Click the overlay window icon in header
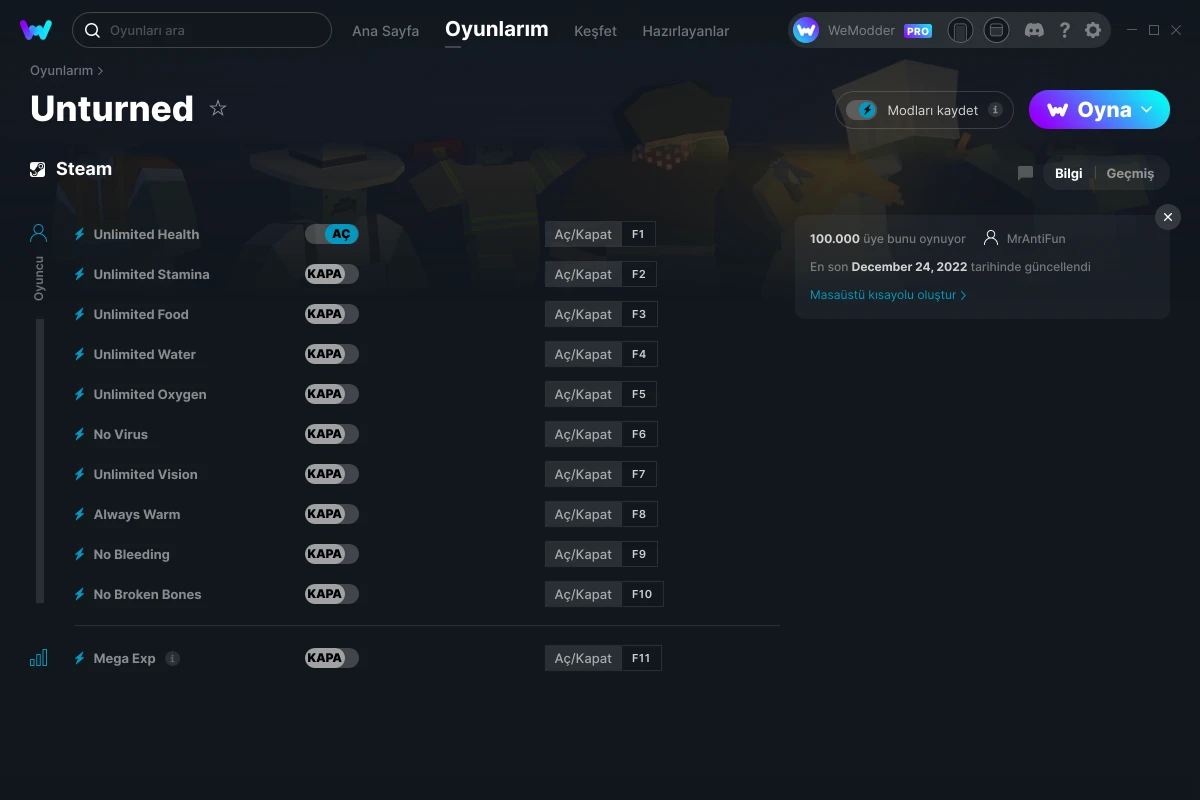The width and height of the screenshot is (1200, 800). pos(996,31)
